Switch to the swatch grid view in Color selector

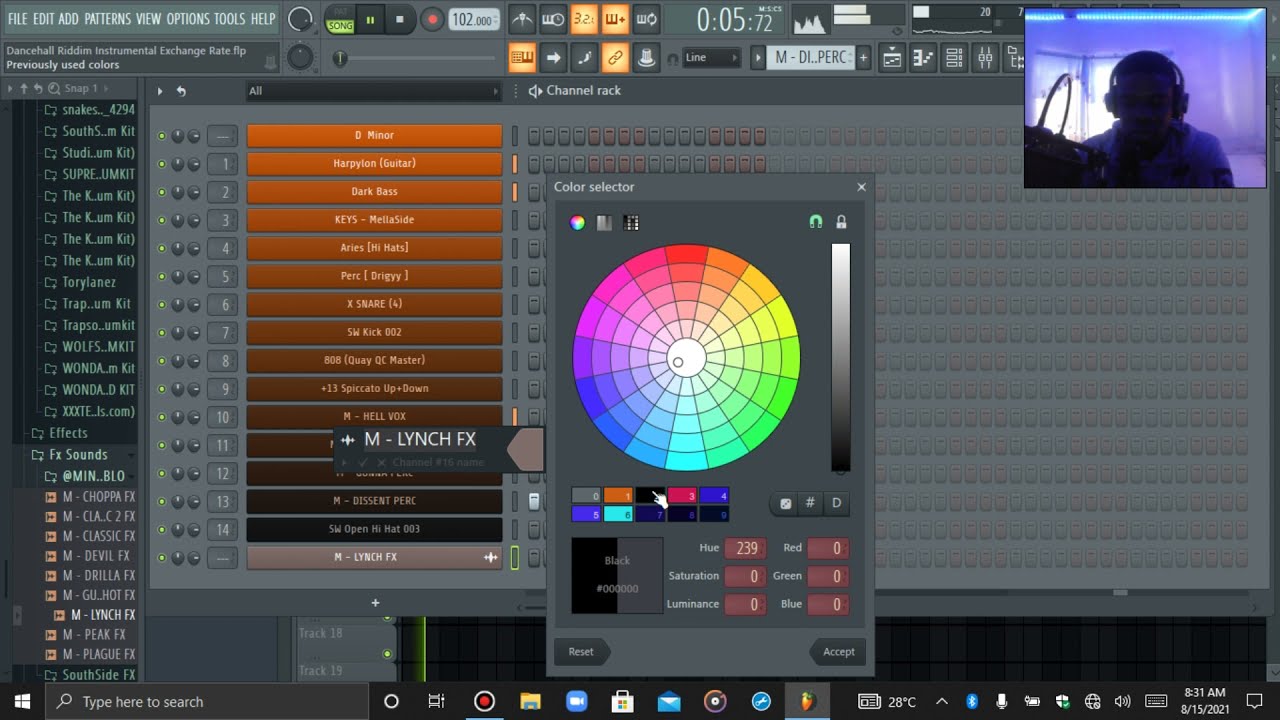[x=631, y=223]
